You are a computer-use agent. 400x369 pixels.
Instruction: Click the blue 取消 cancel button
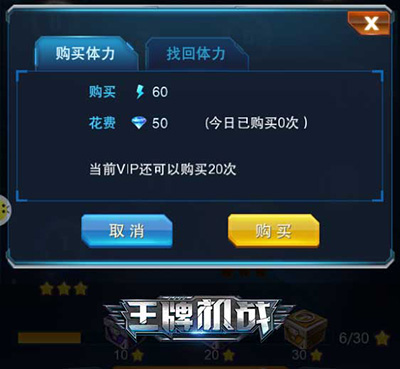pos(127,231)
